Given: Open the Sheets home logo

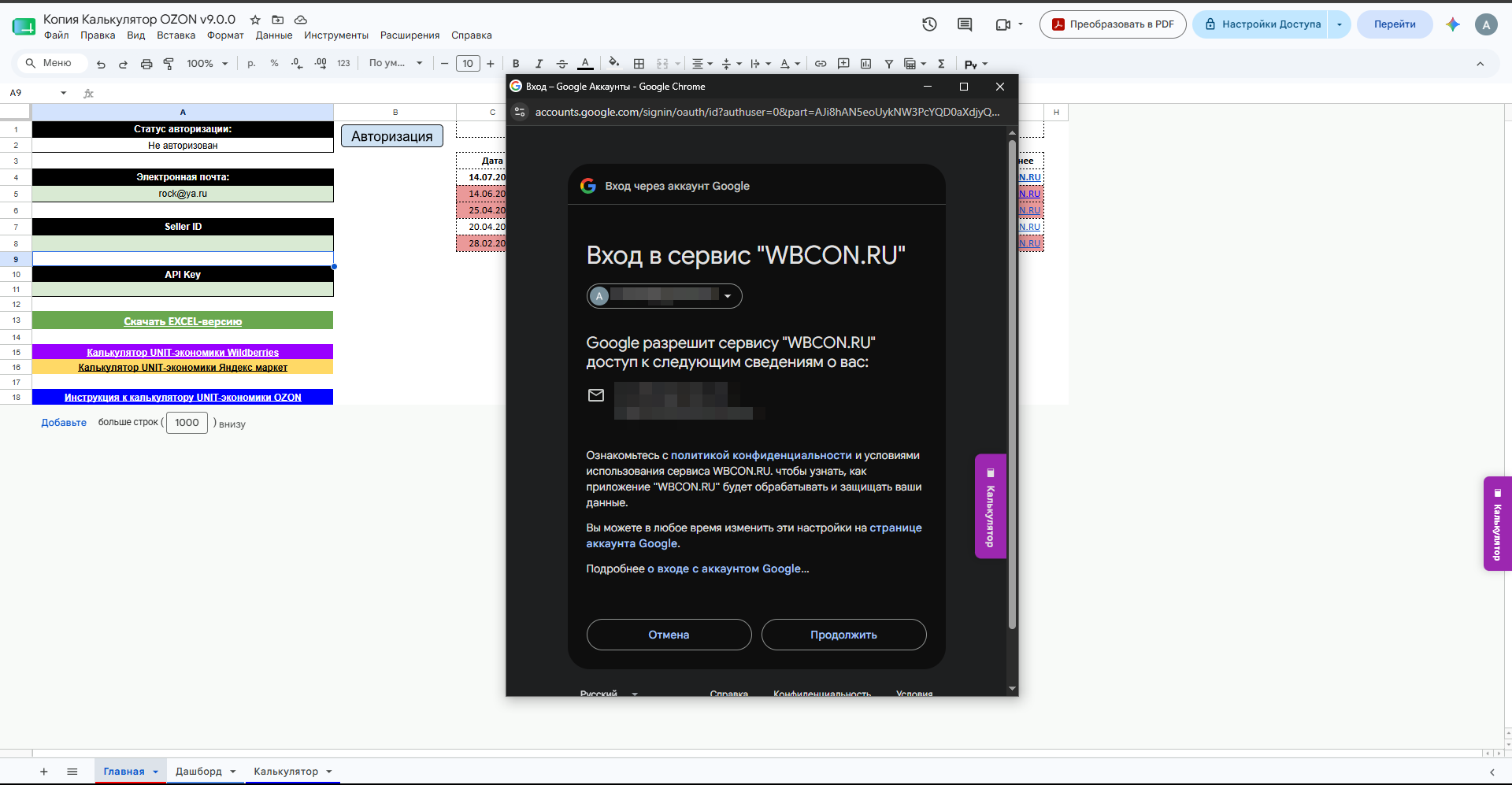Looking at the screenshot, I should coord(24,26).
